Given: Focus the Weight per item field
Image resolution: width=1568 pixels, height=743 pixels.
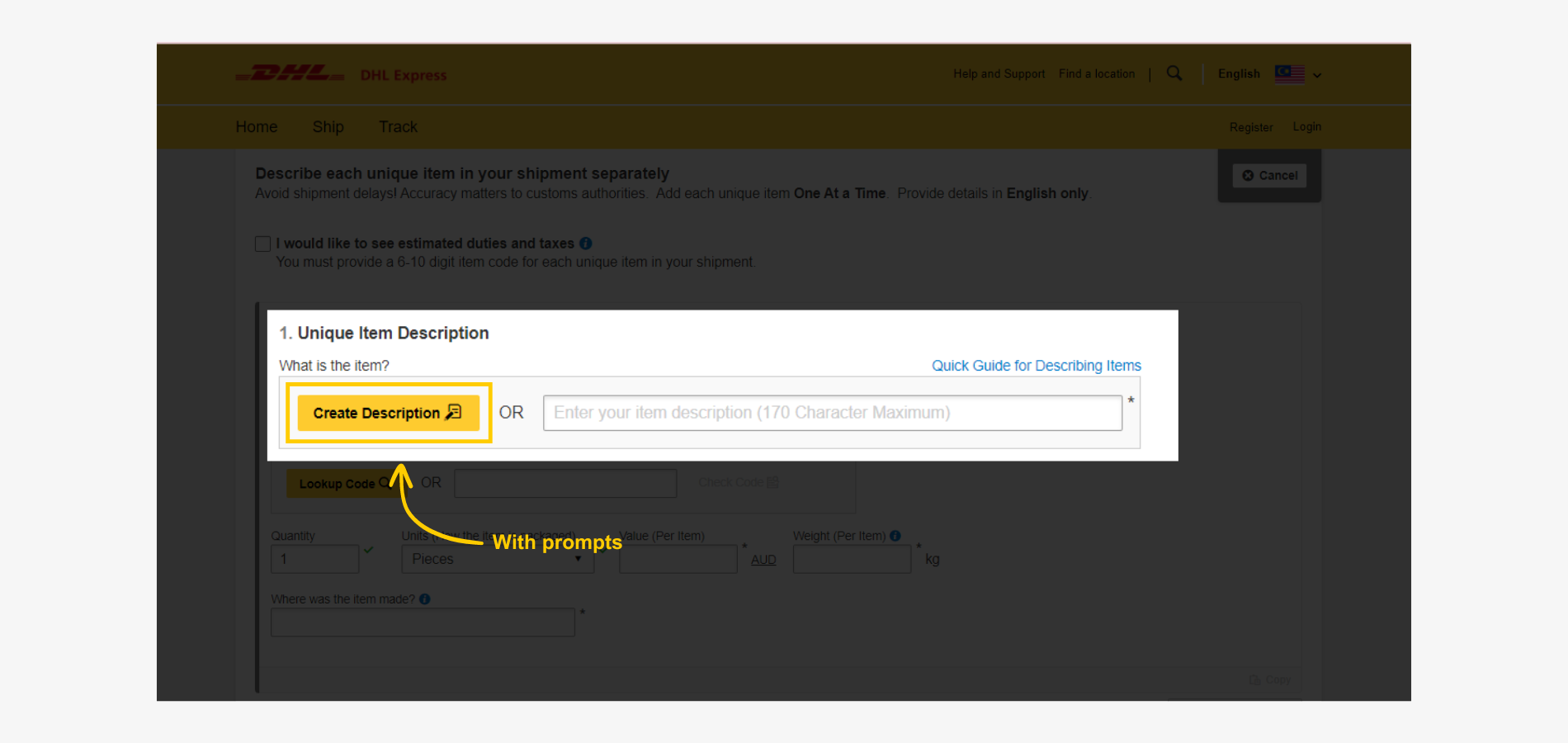Looking at the screenshot, I should [852, 559].
